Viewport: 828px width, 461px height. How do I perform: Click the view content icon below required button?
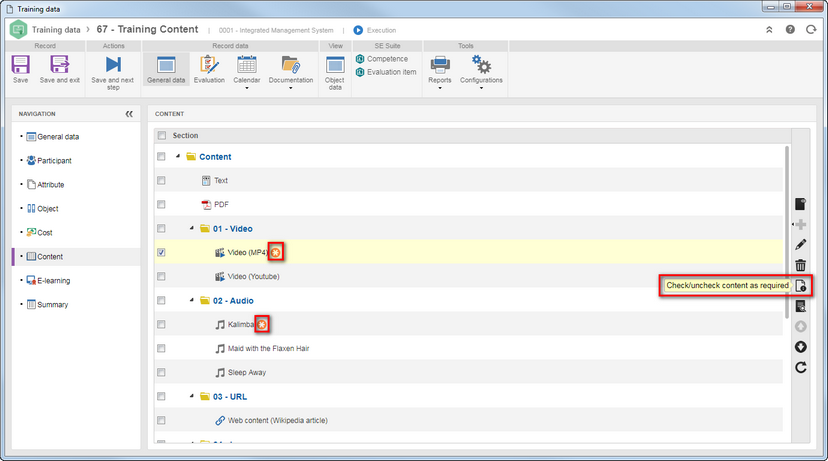point(801,306)
